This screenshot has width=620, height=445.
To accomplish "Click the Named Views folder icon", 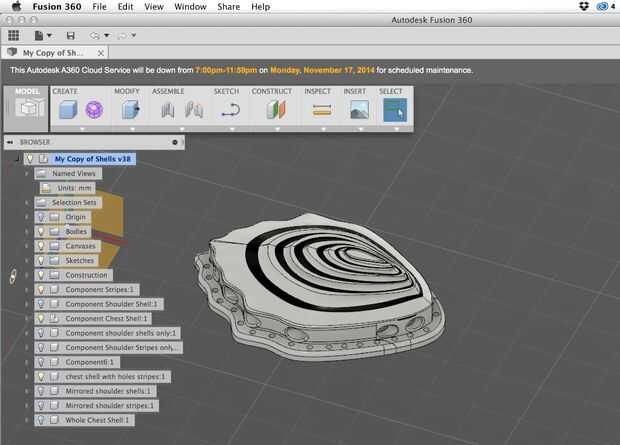I will coord(41,173).
